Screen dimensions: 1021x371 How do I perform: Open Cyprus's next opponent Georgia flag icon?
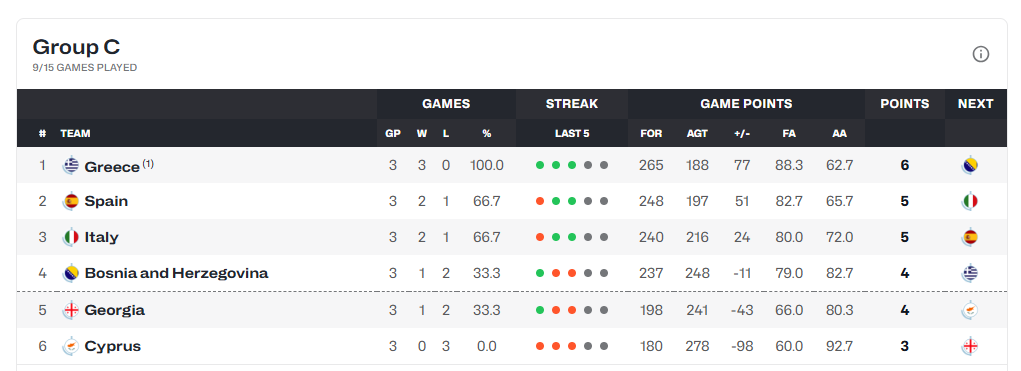[970, 346]
